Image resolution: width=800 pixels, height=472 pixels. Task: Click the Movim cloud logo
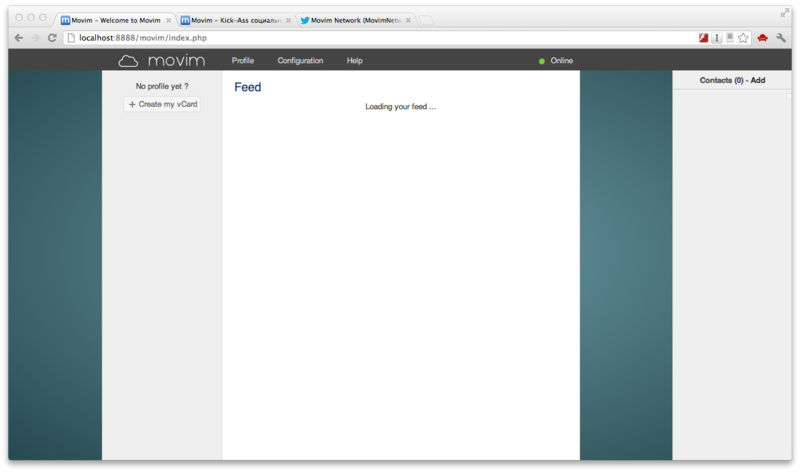coord(128,61)
